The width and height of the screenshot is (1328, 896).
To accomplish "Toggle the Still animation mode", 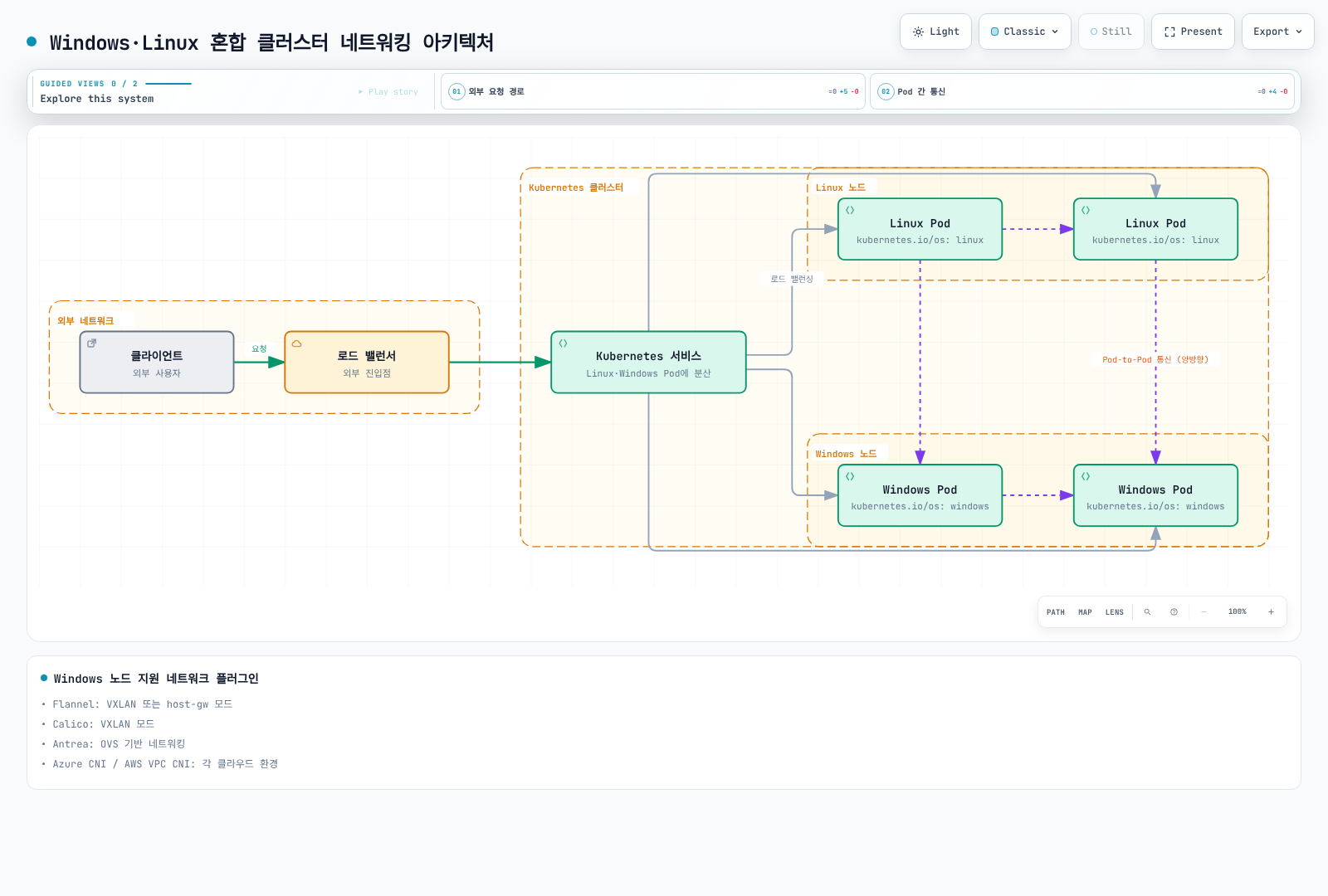I will pos(1111,32).
